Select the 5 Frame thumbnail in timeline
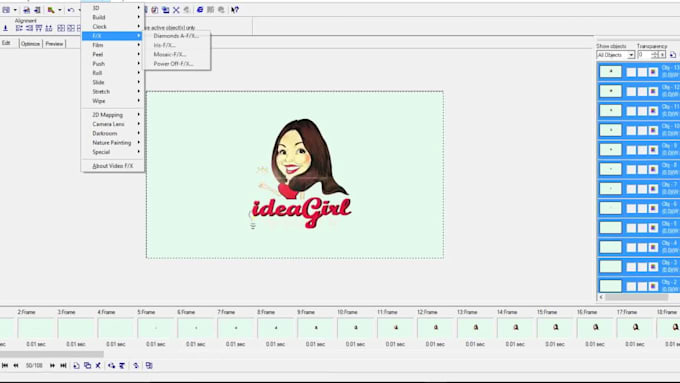Viewport: 680px width, 383px height. pos(156,328)
